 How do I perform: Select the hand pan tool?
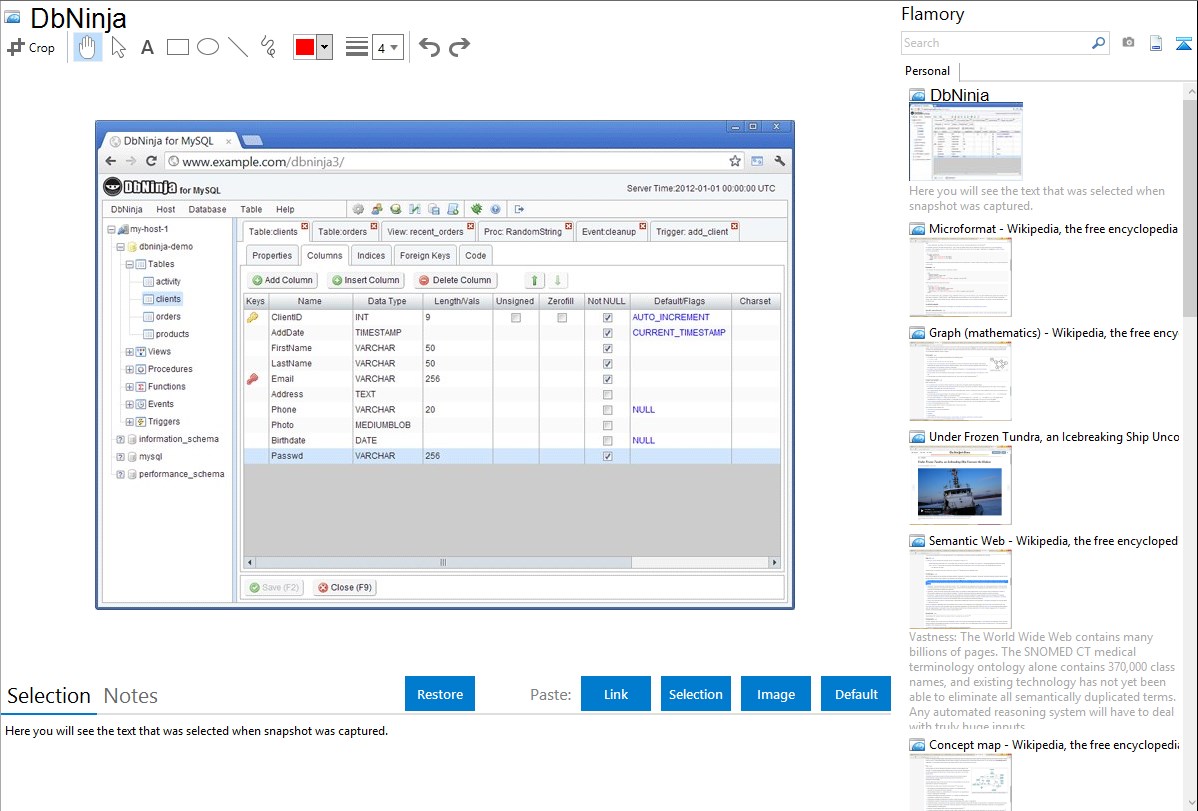(87, 47)
